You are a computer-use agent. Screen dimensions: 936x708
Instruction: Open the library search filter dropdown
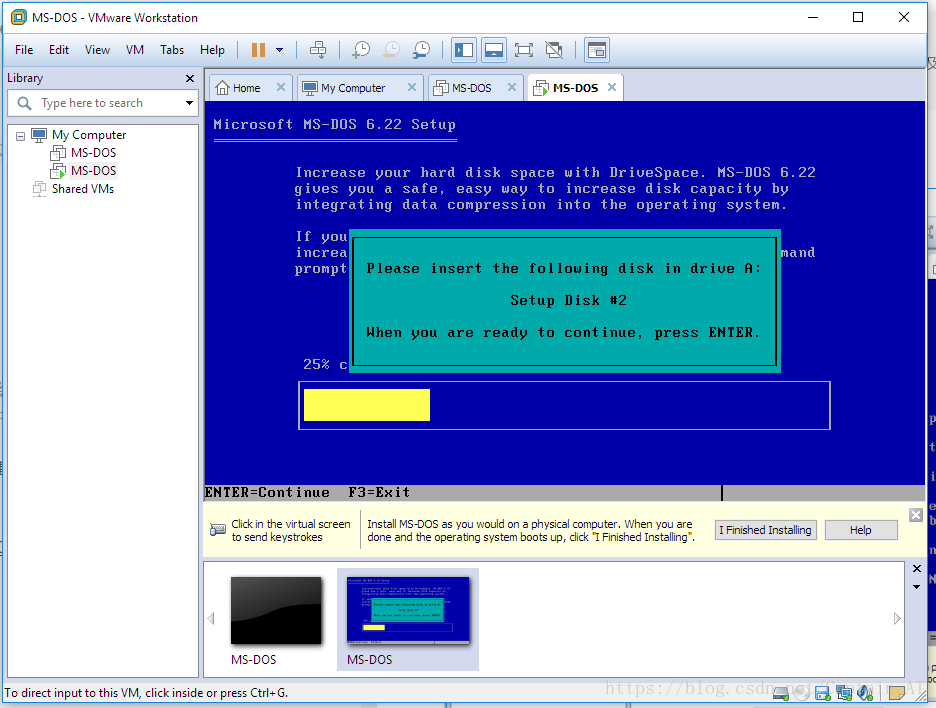(x=189, y=103)
